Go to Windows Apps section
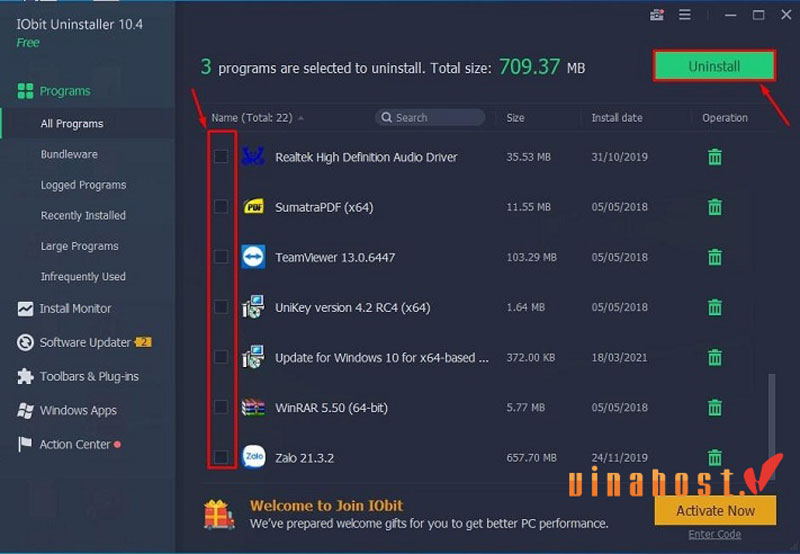The width and height of the screenshot is (800, 554). pyautogui.click(x=78, y=411)
